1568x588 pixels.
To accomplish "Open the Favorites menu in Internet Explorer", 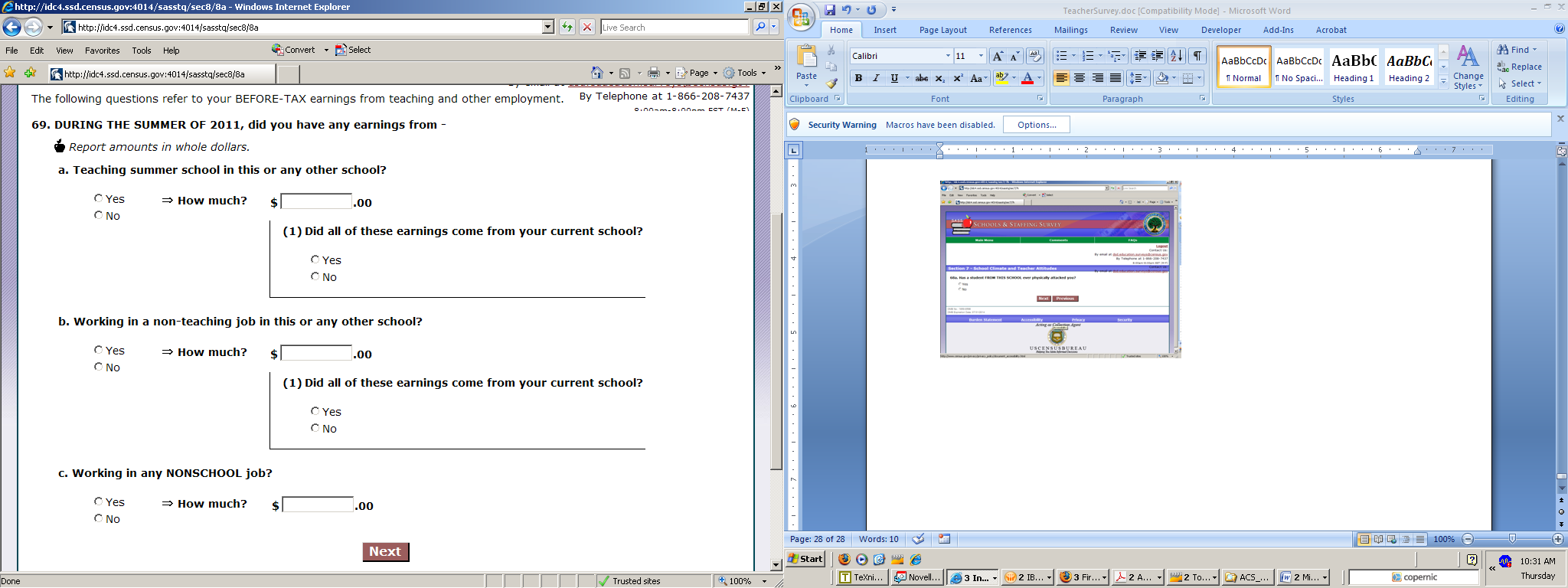I will coord(103,51).
